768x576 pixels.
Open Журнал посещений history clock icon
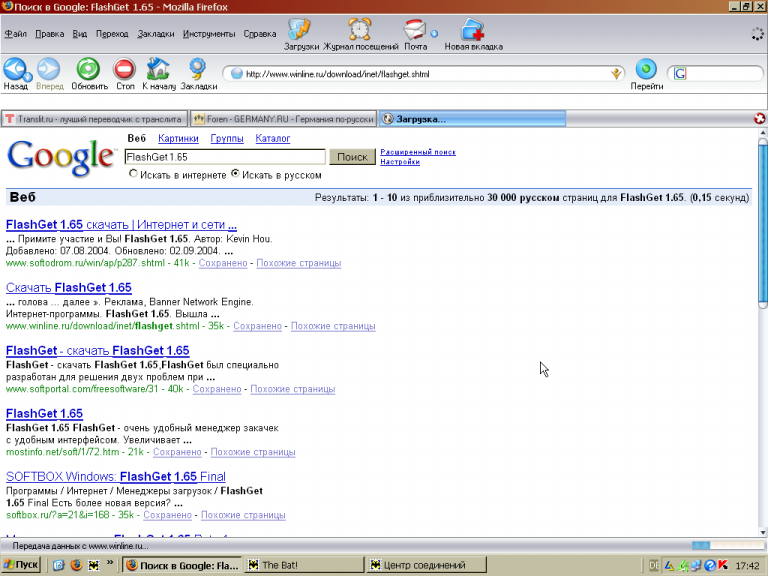coord(360,29)
